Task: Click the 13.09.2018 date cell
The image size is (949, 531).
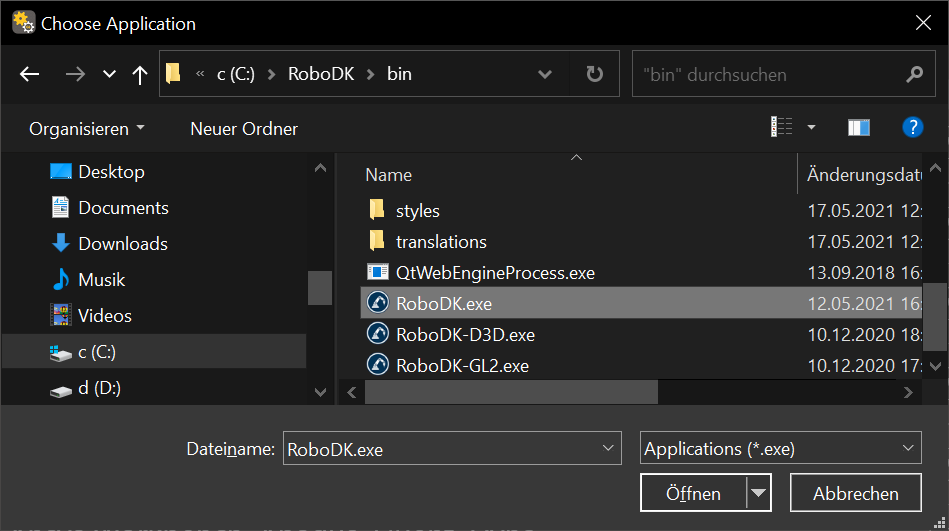Action: point(864,272)
